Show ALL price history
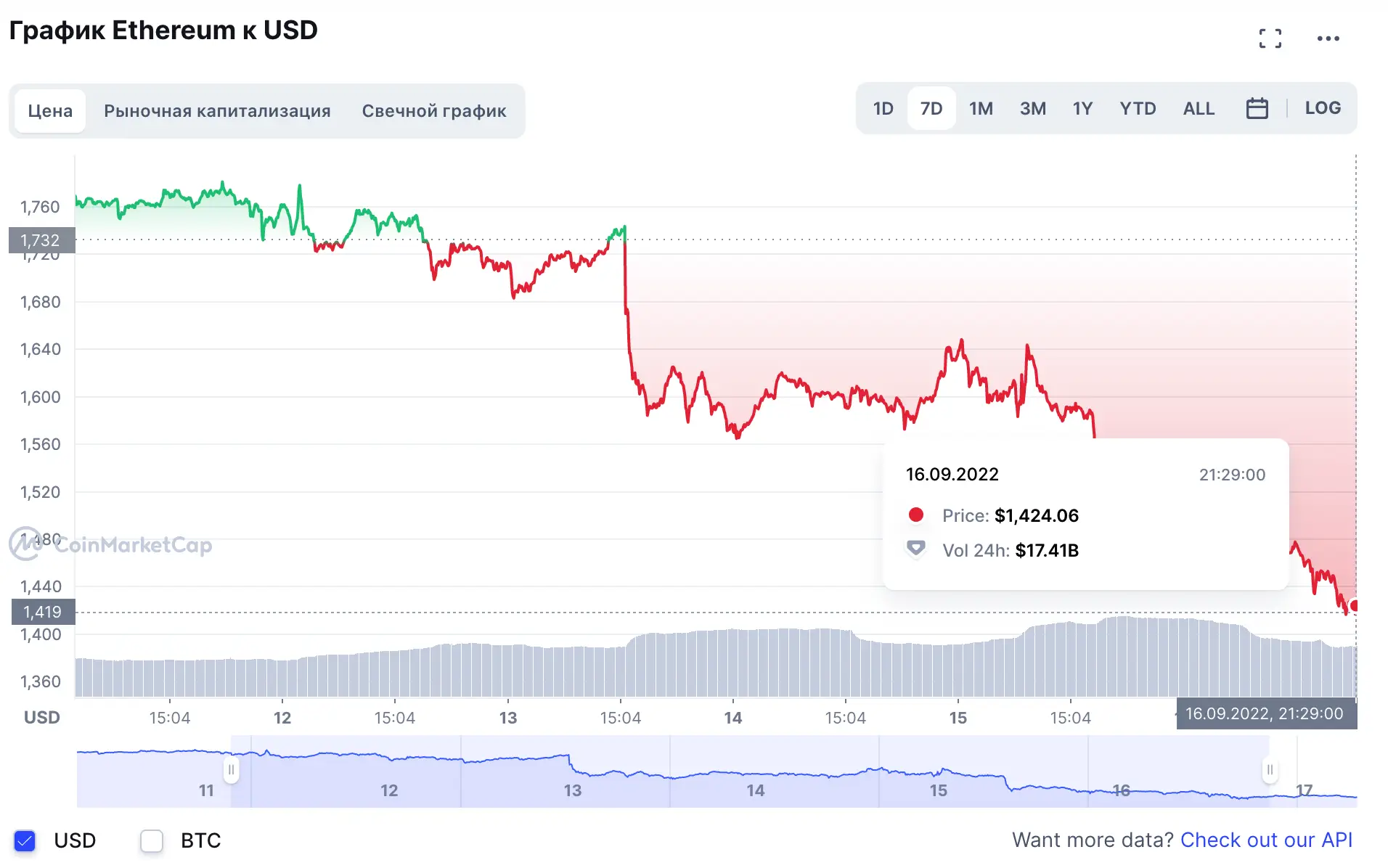 (x=1199, y=109)
